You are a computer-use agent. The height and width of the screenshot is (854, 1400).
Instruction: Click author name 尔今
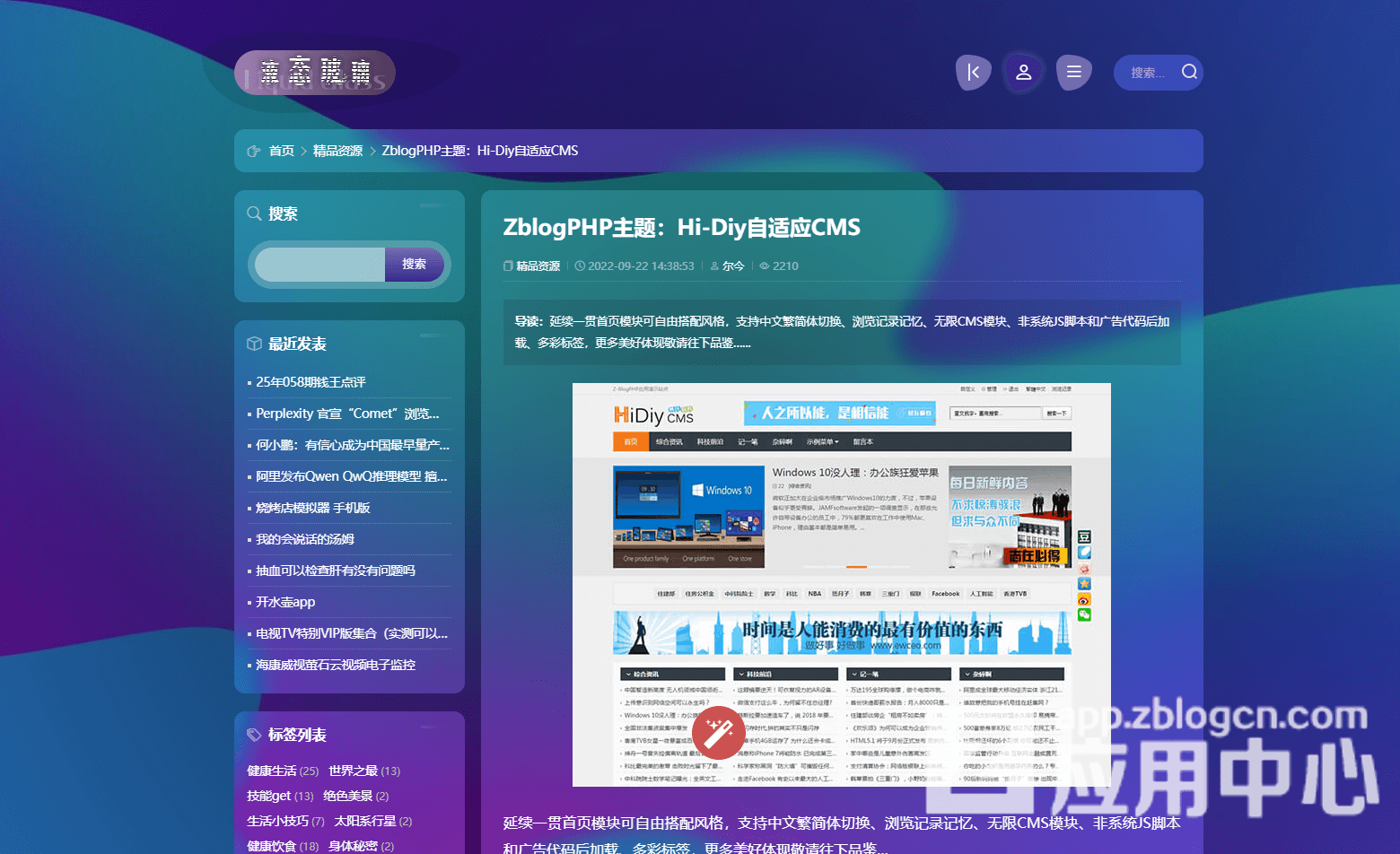[x=733, y=266]
